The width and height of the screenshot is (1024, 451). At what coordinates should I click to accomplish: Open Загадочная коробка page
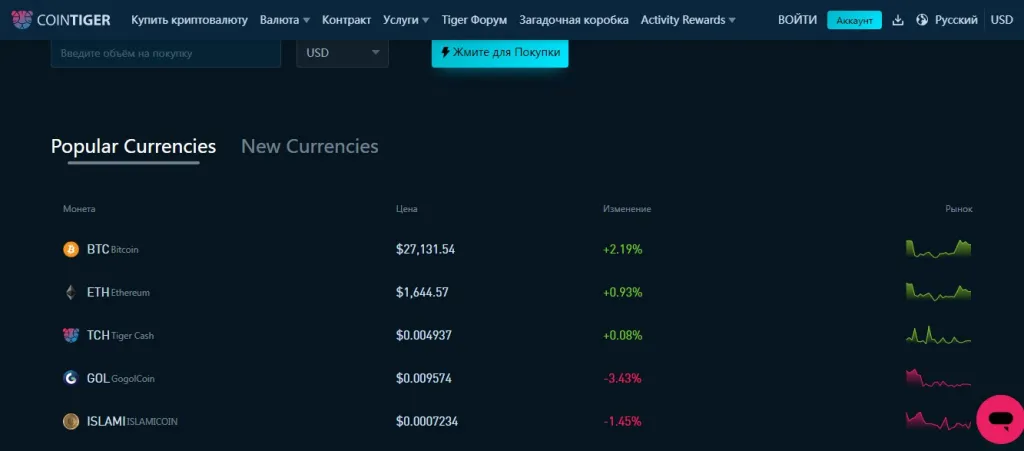pyautogui.click(x=574, y=20)
